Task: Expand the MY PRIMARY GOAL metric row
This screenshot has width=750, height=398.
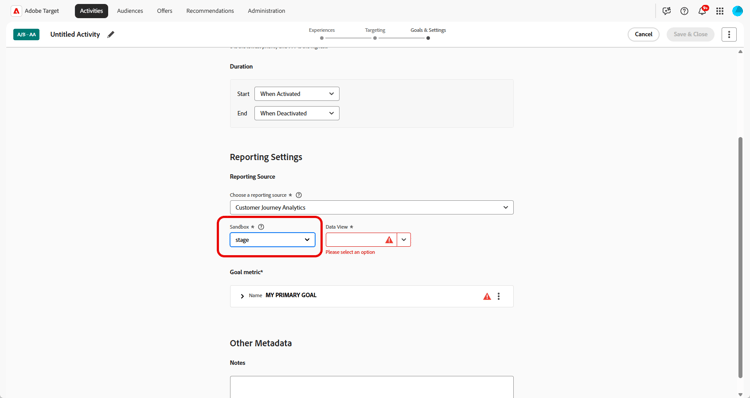Action: [x=242, y=296]
